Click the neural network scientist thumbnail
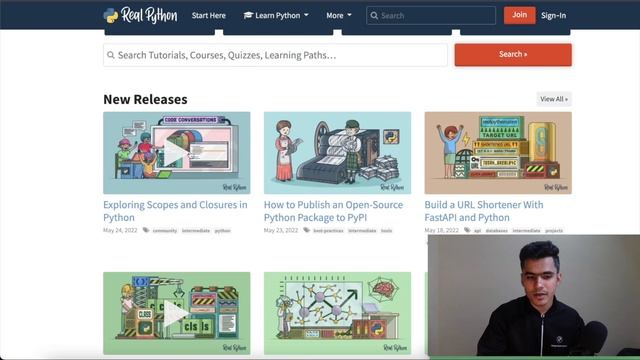Screen dimensions: 640x360 tap(337, 313)
